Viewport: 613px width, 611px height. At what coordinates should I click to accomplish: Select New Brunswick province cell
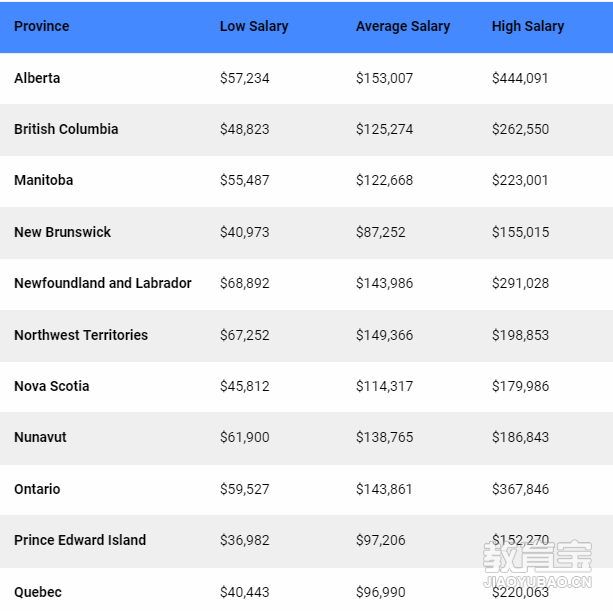tap(62, 232)
